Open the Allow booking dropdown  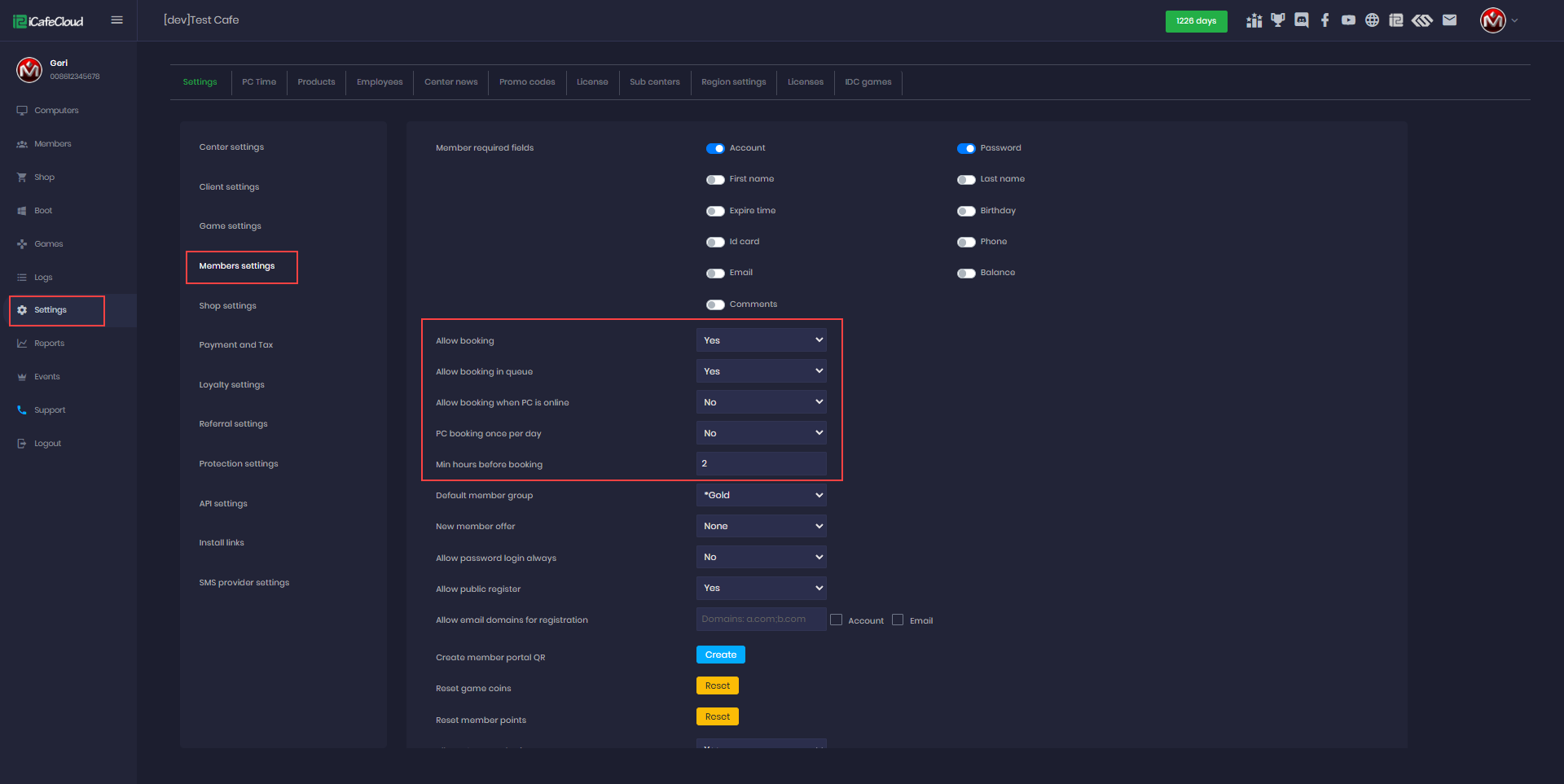[761, 340]
